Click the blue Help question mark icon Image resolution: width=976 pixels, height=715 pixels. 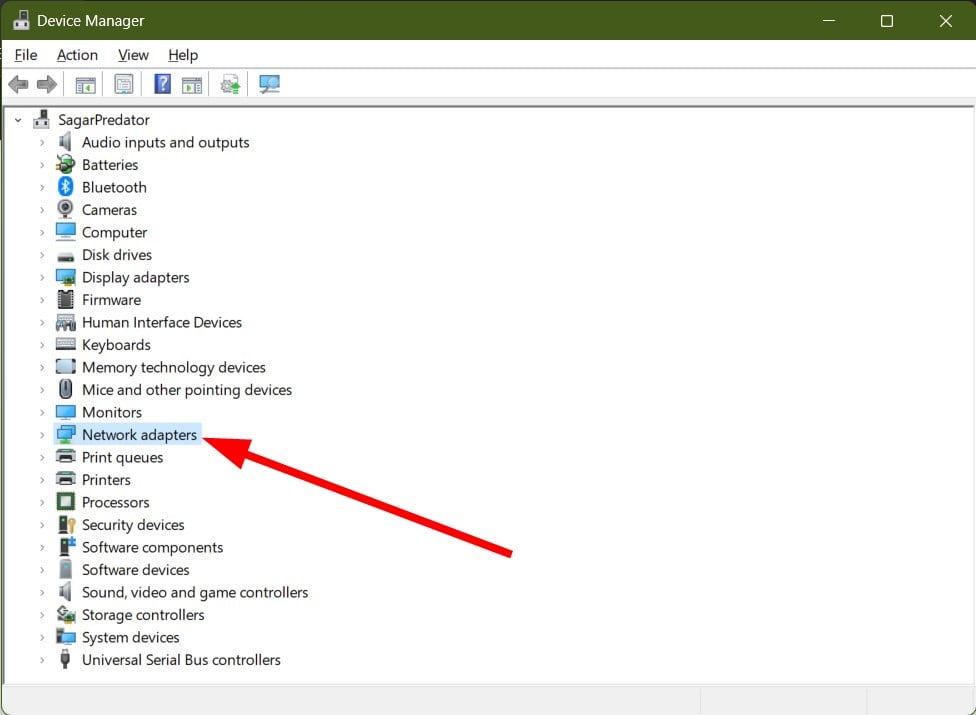162,83
